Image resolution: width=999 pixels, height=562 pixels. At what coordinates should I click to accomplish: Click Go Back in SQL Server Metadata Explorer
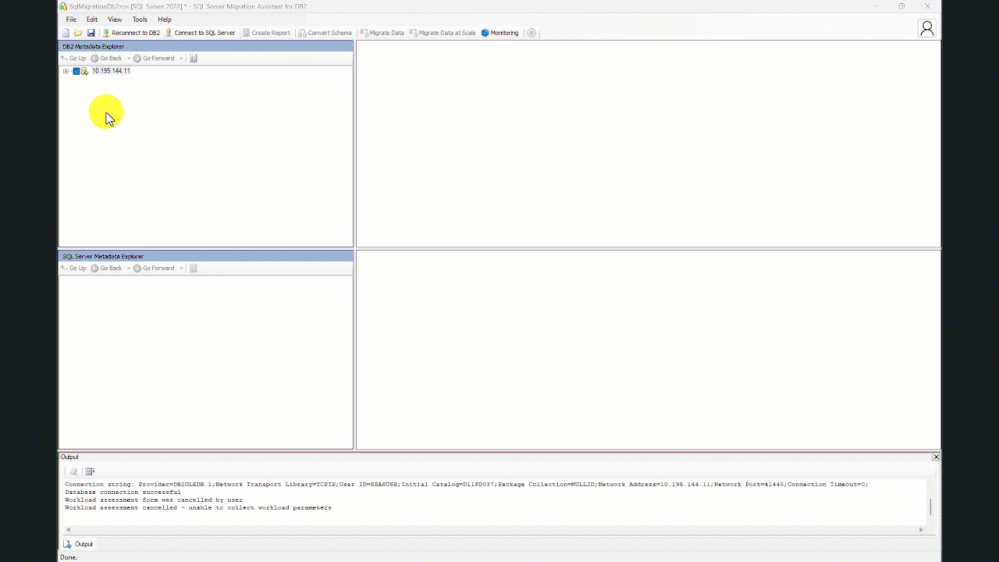(x=106, y=268)
